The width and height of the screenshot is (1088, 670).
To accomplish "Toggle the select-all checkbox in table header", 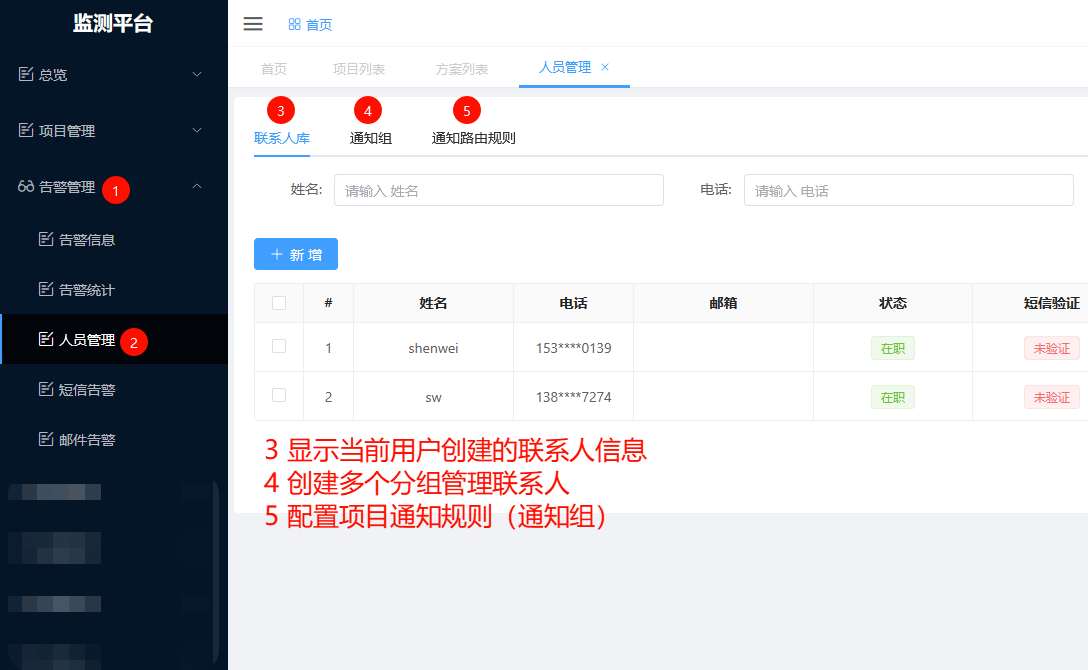I will coord(279,303).
